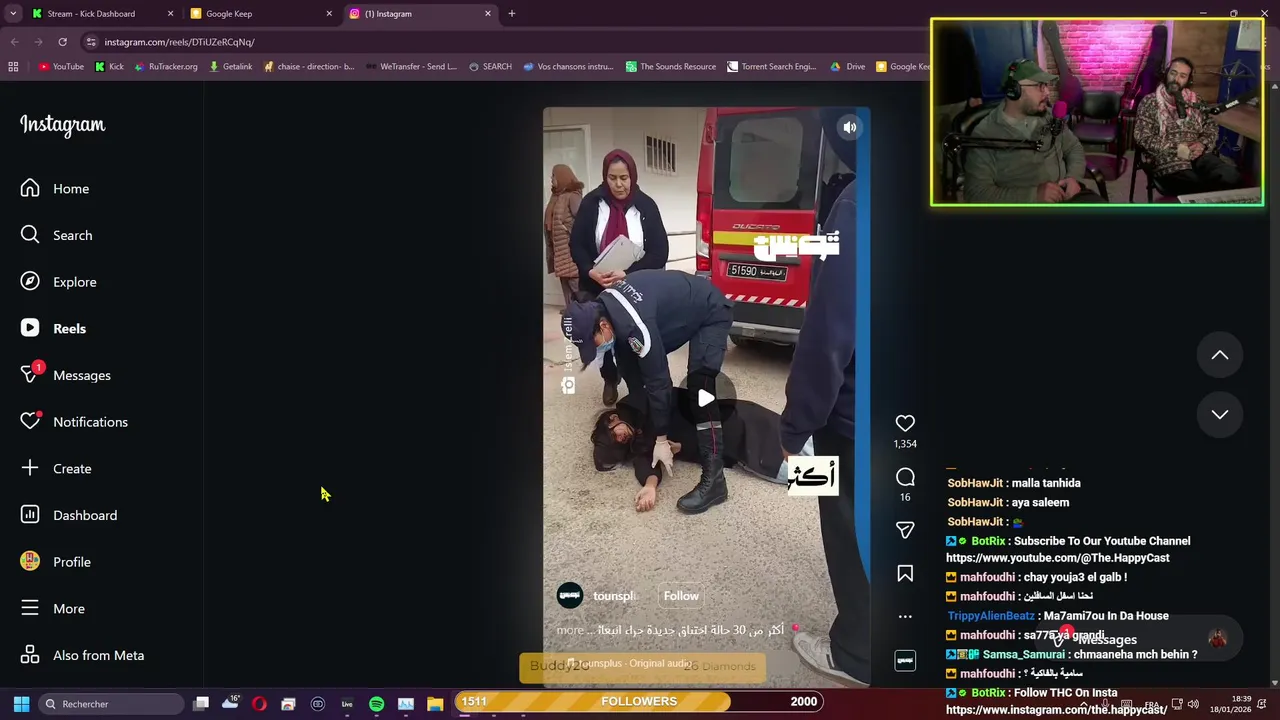Open the Dashboard sidebar item

(x=68, y=515)
